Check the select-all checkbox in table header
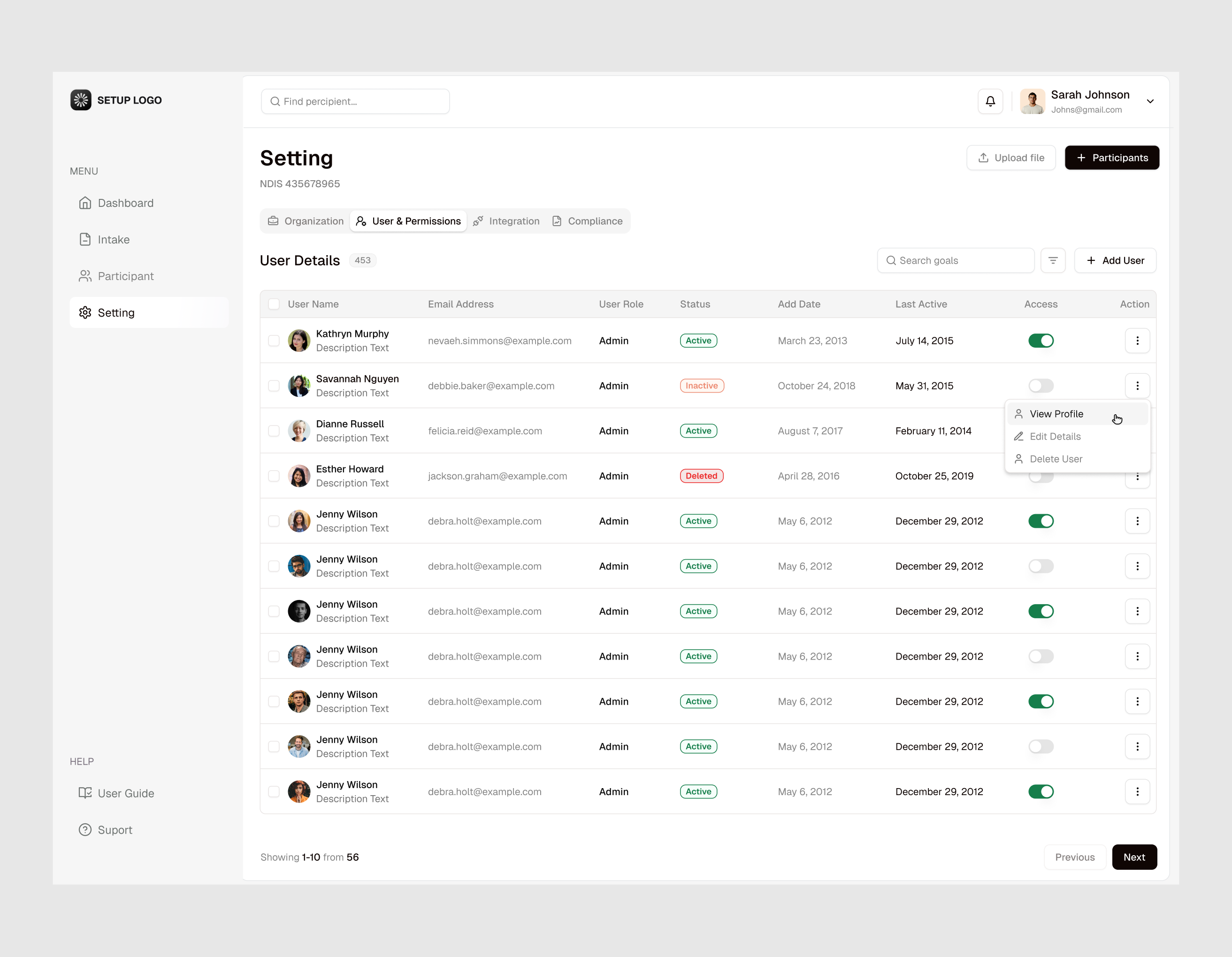Image resolution: width=1232 pixels, height=957 pixels. point(274,304)
